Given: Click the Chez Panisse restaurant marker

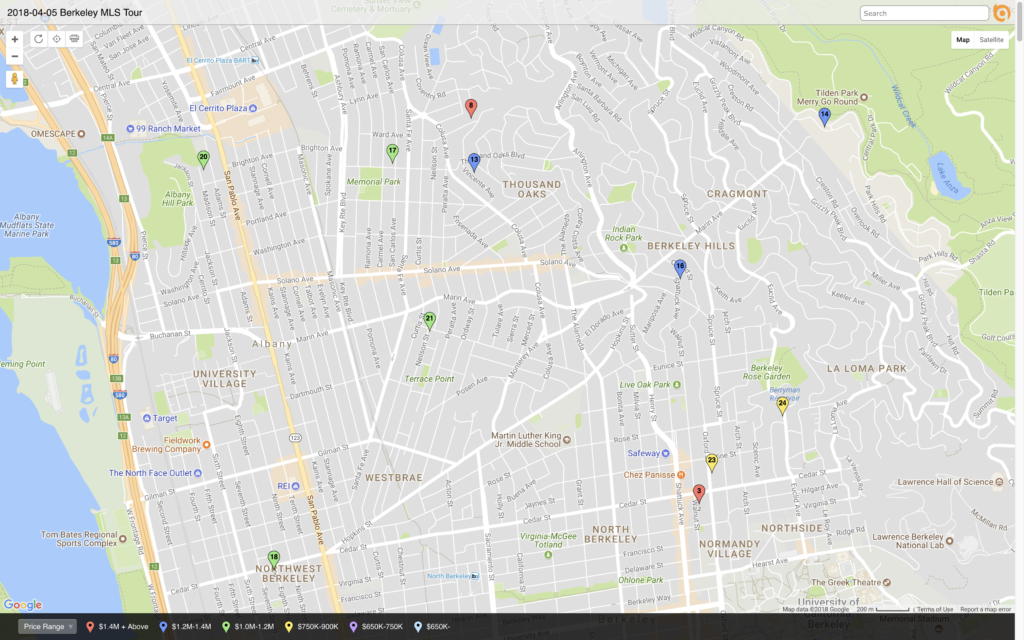Looking at the screenshot, I should point(681,475).
